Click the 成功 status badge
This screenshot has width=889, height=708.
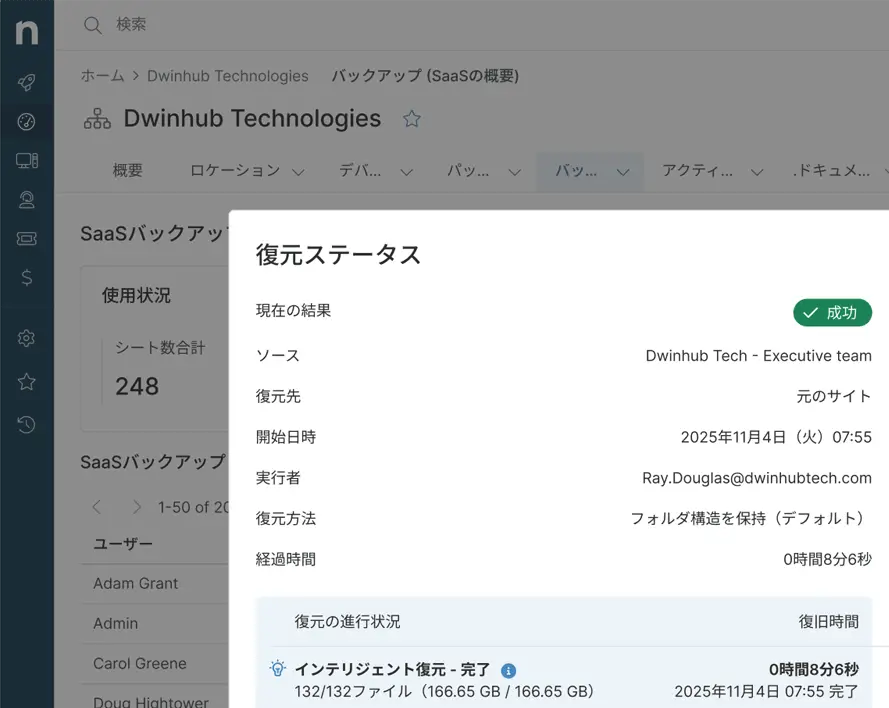[x=832, y=312]
